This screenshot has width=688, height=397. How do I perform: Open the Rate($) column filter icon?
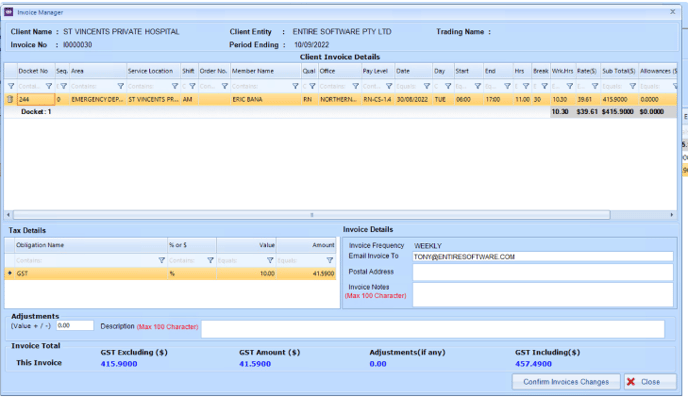595,86
